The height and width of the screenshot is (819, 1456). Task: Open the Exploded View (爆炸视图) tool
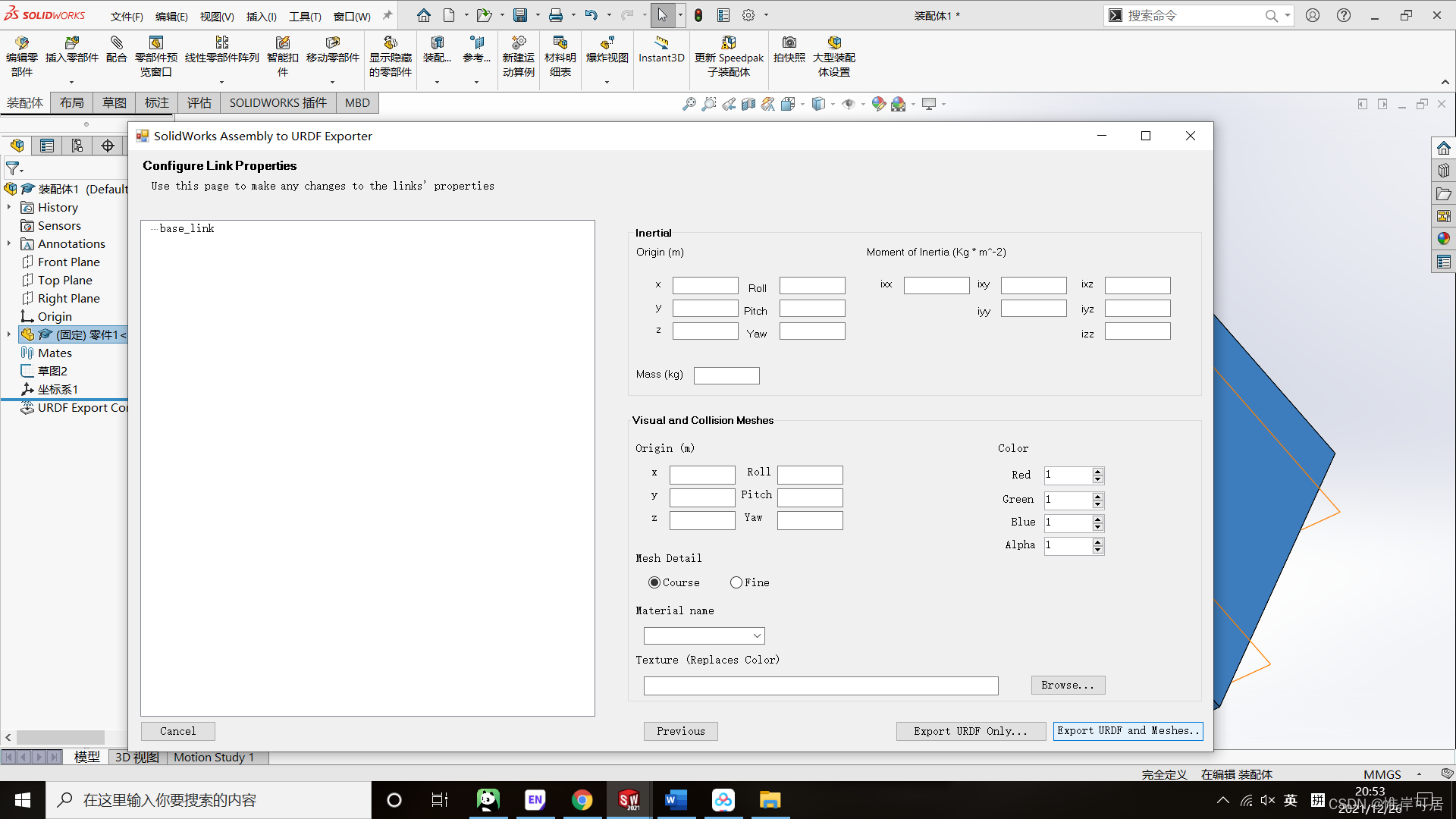pyautogui.click(x=607, y=43)
